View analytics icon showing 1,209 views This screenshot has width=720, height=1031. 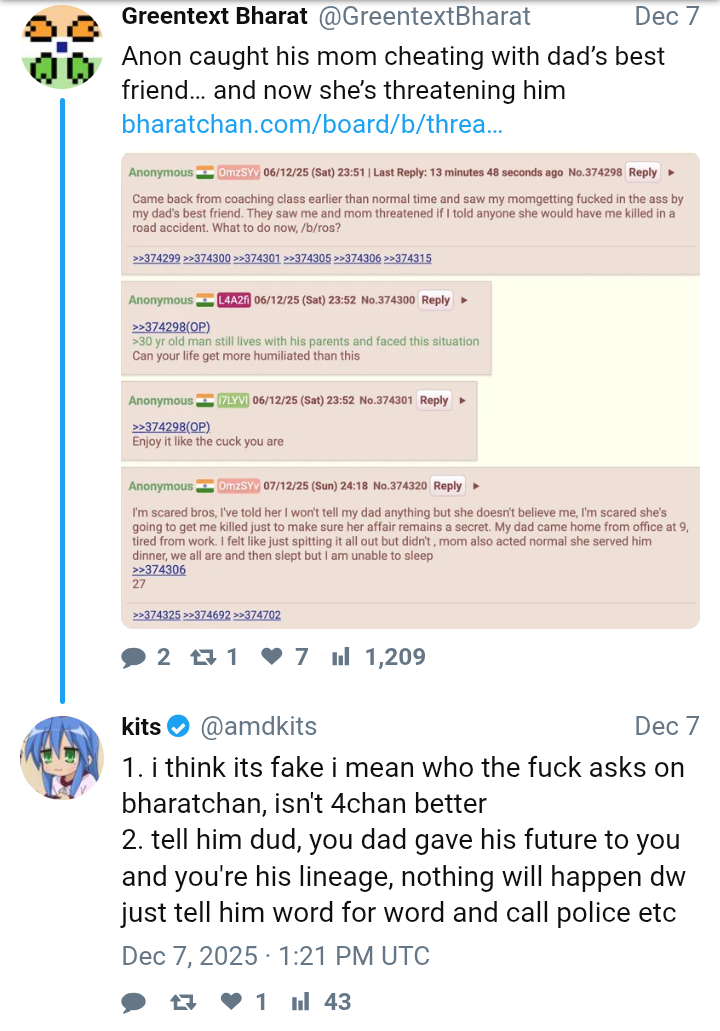pos(340,657)
